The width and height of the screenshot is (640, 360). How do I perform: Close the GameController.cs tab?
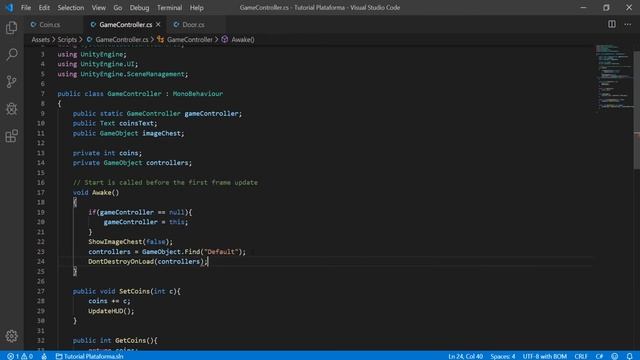(158, 24)
